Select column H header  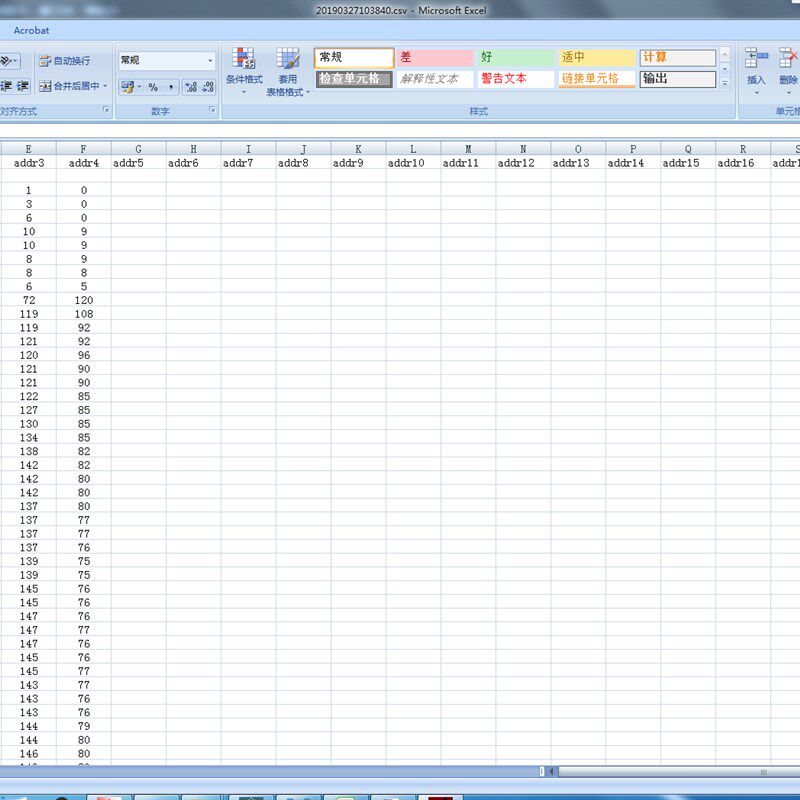(x=193, y=148)
